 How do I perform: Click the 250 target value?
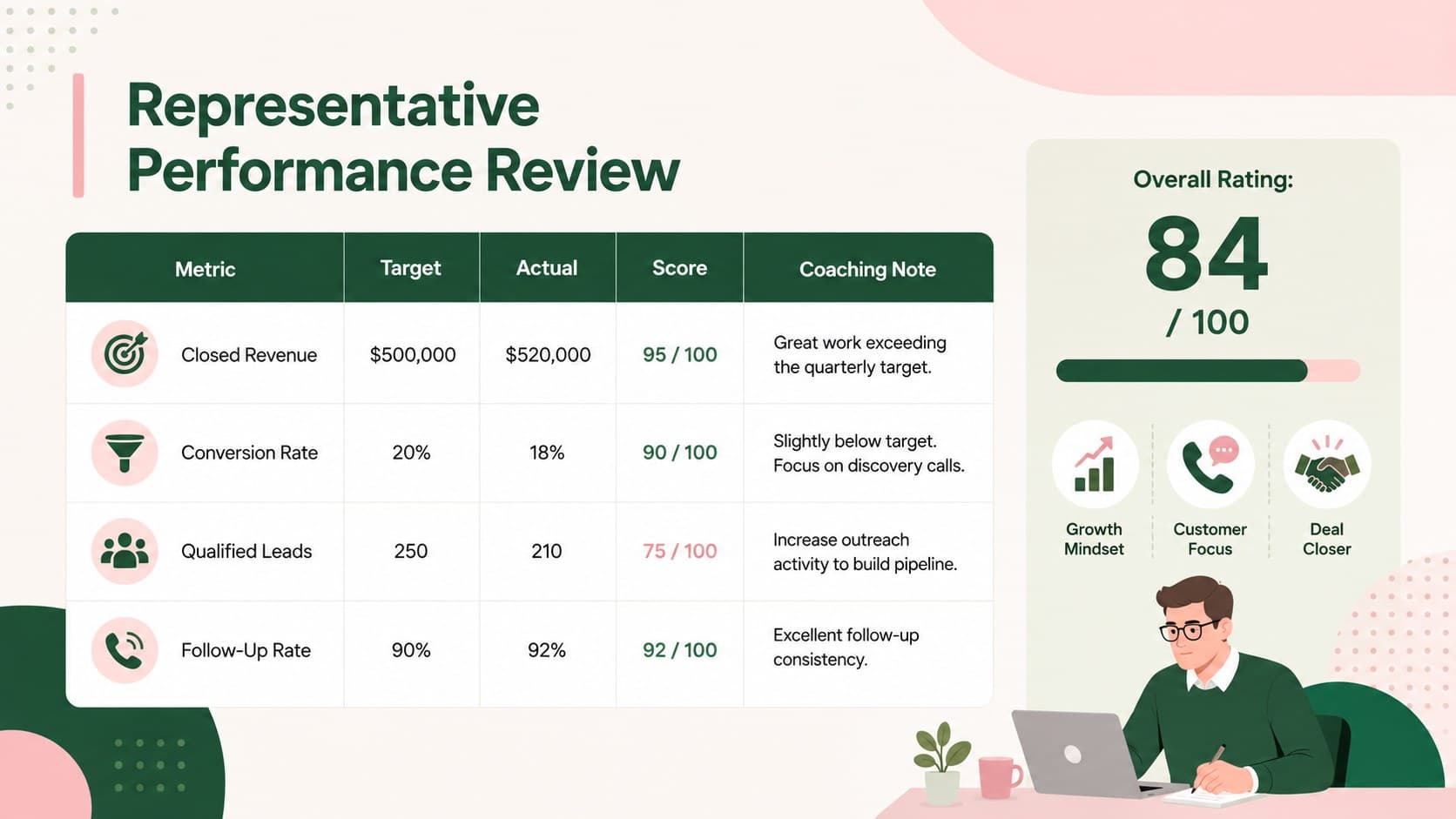point(410,551)
